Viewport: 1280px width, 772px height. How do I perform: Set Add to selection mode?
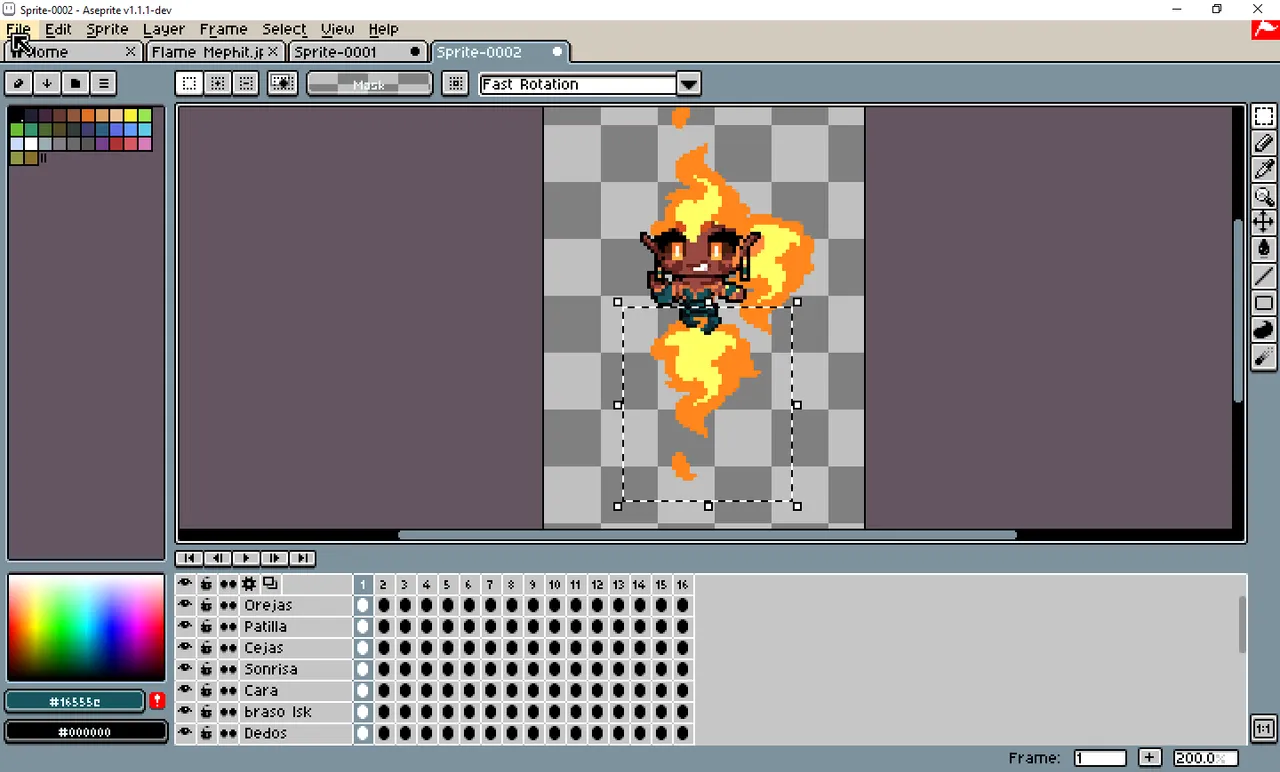pyautogui.click(x=217, y=84)
